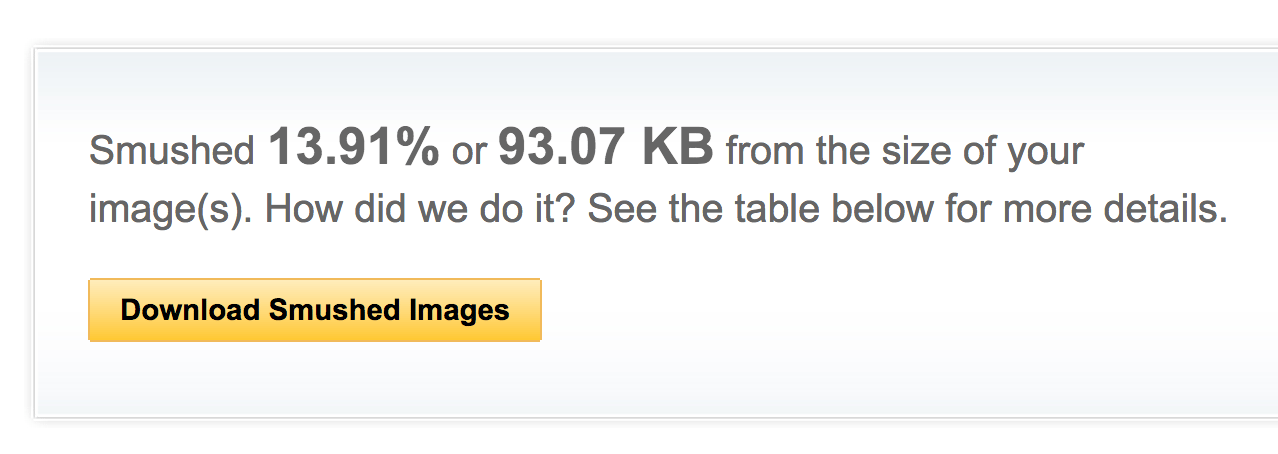The image size is (1278, 454).
Task: Click the Download Smushed Images button
Action: click(x=315, y=310)
